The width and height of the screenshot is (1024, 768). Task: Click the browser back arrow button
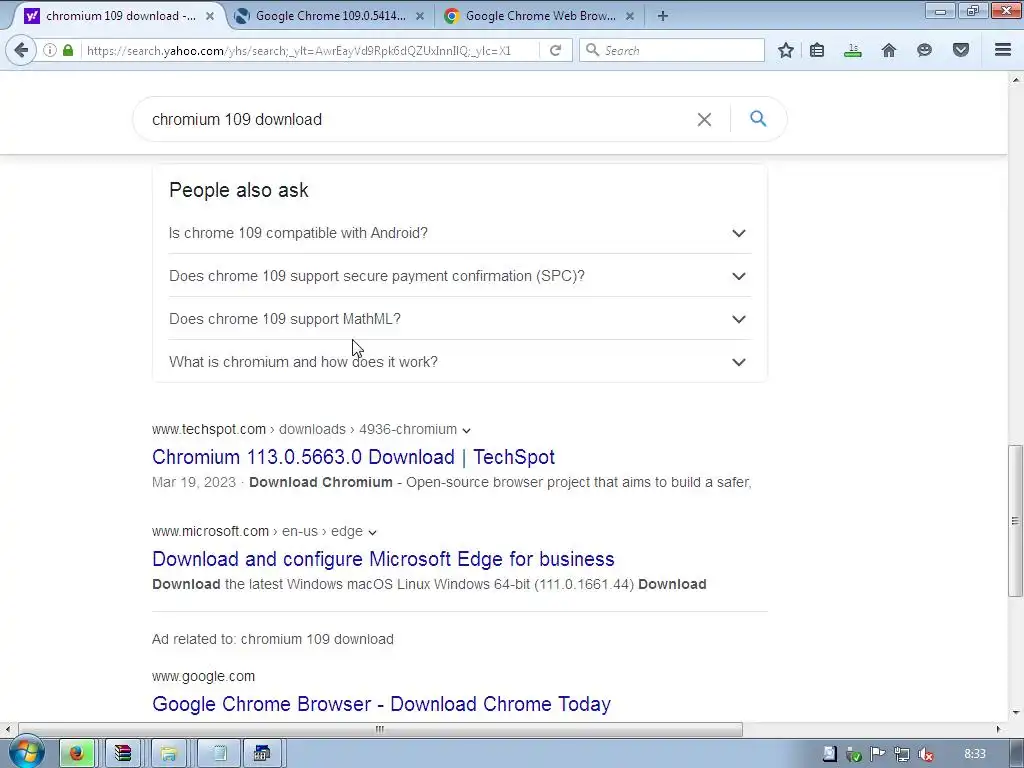pos(21,50)
